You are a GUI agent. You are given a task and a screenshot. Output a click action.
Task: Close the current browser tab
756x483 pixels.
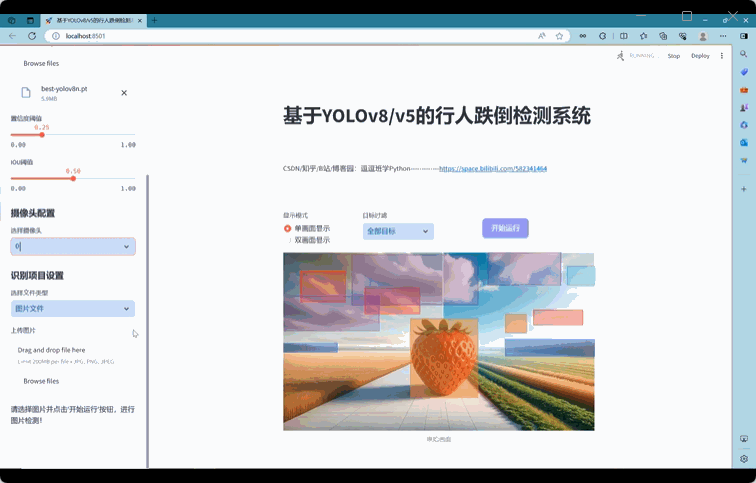(x=140, y=21)
